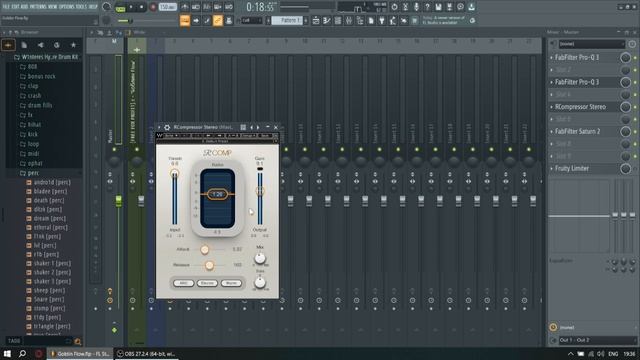
Task: Select the browser starred favorites tab icon
Action: [73, 45]
